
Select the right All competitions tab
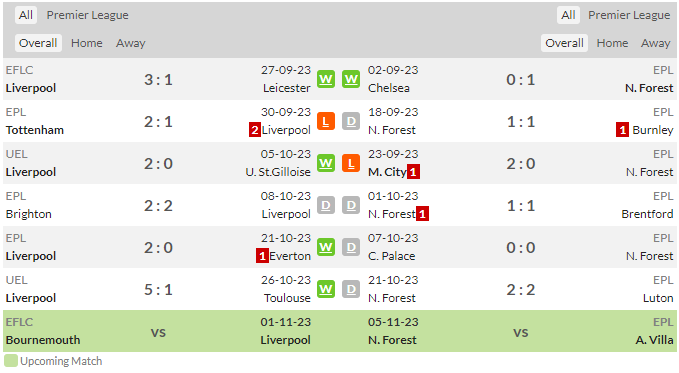[x=568, y=15]
